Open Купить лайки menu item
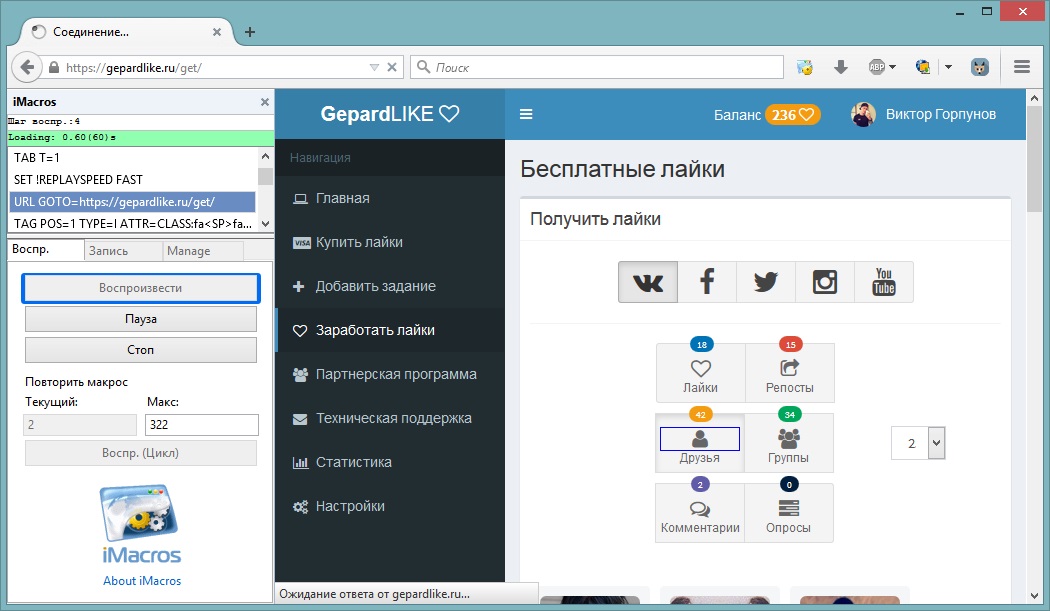 coord(390,242)
